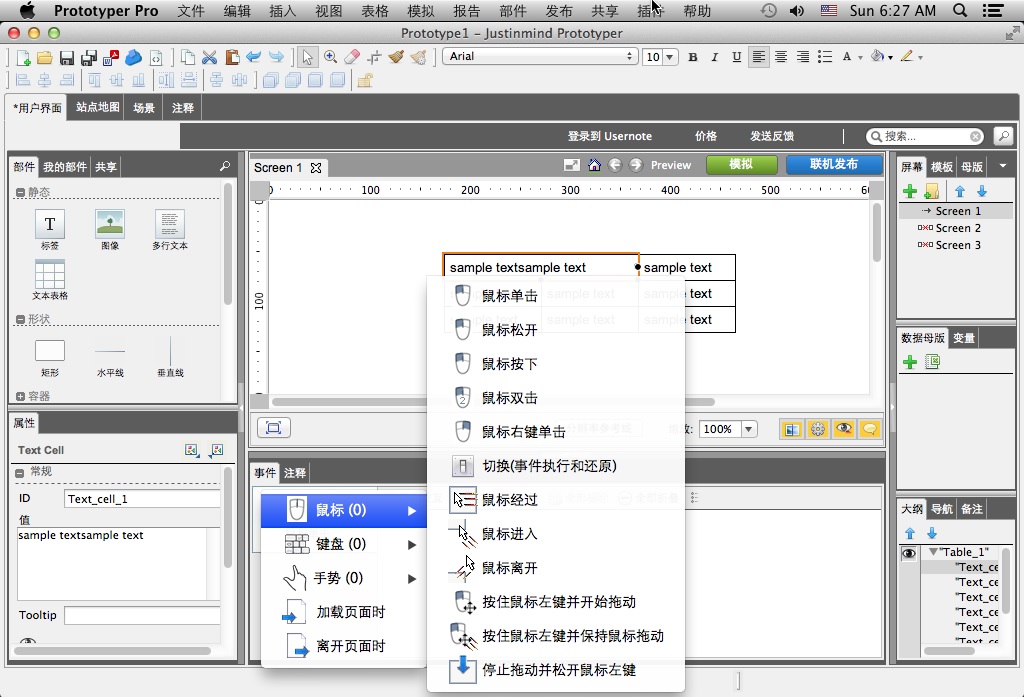Click the paint bucket fill icon
Viewport: 1024px width, 697px height.
877,57
